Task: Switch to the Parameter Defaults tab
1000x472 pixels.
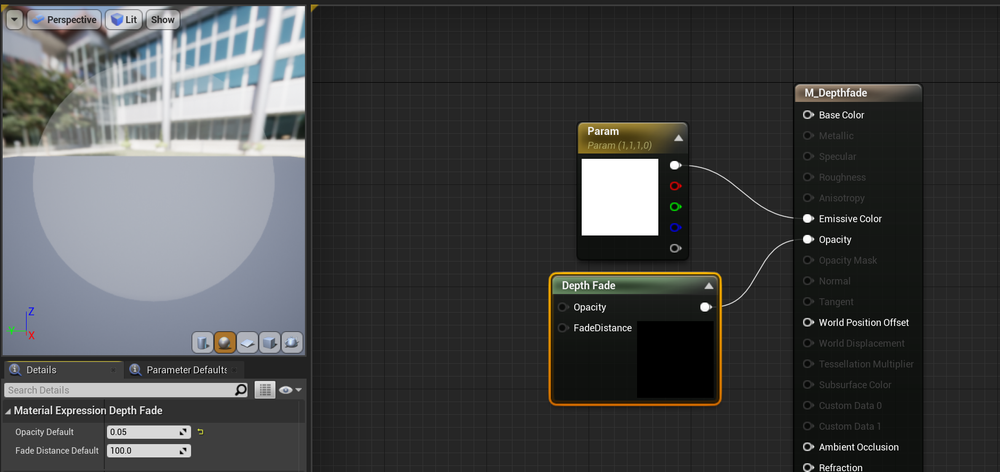Action: 186,370
